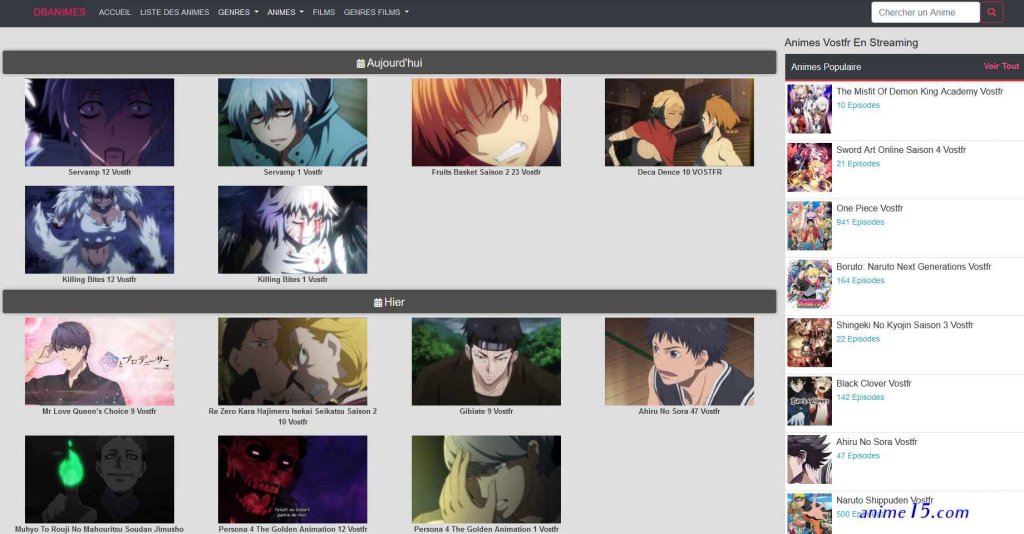Viewport: 1024px width, 534px height.
Task: Open Ahiru No Sora 47 Vostfr thumbnail
Action: (x=679, y=362)
